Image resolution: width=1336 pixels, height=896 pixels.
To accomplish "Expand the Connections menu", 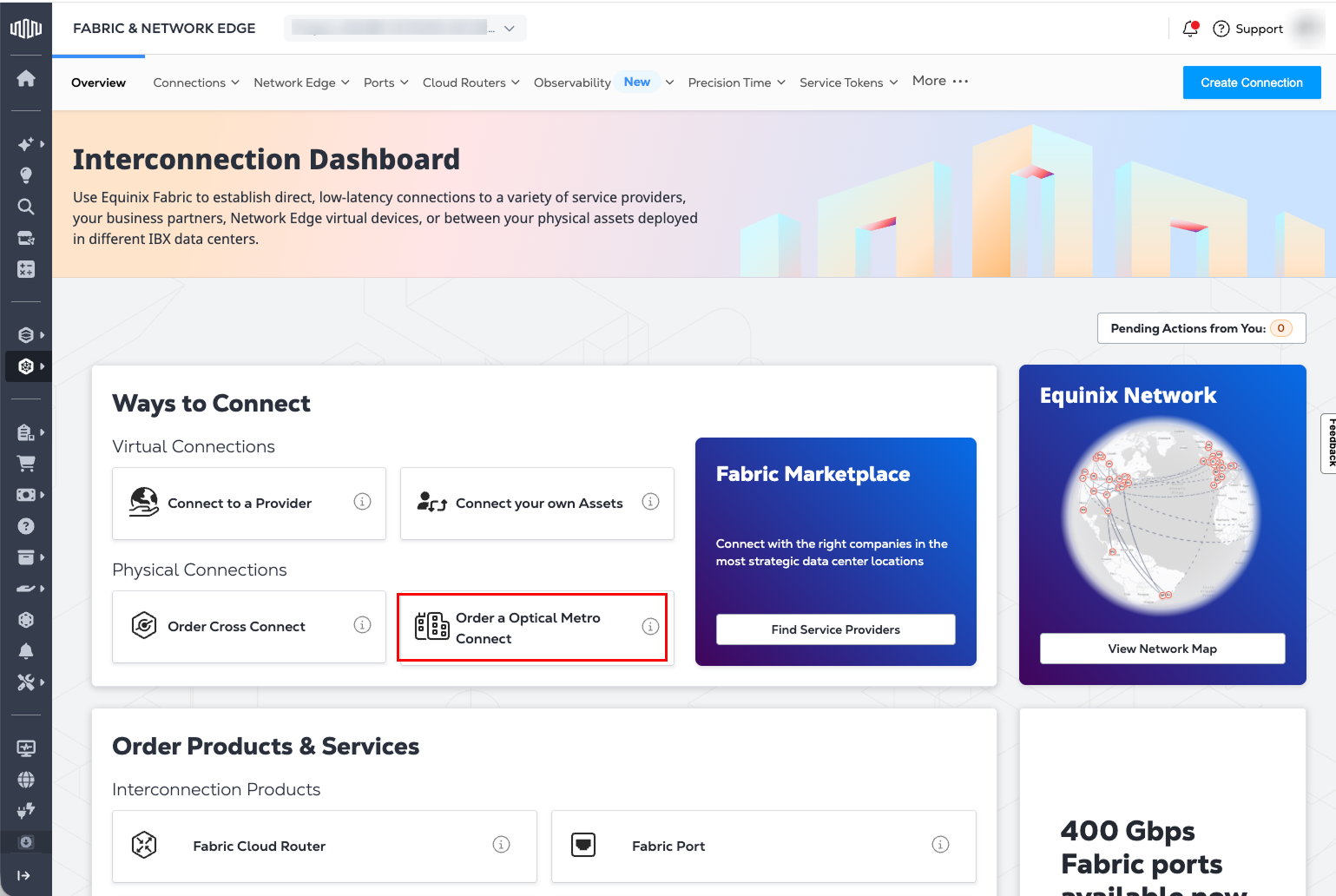I will [x=196, y=82].
